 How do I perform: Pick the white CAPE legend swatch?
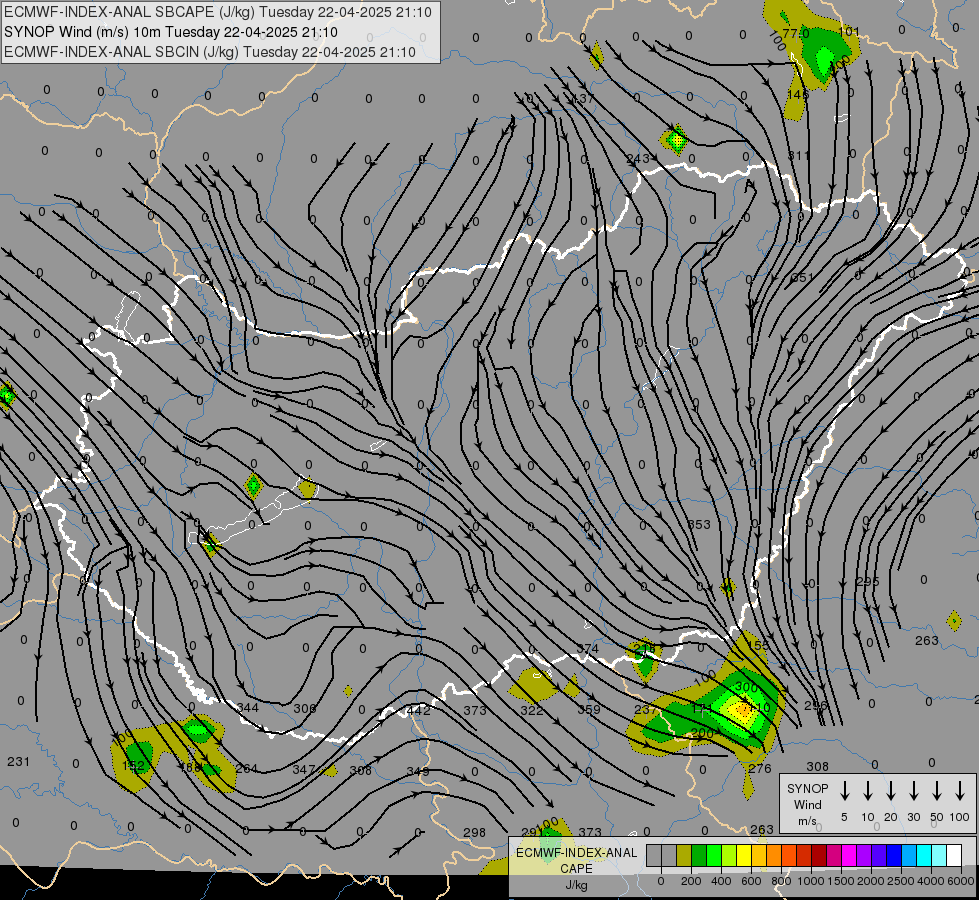tap(953, 856)
